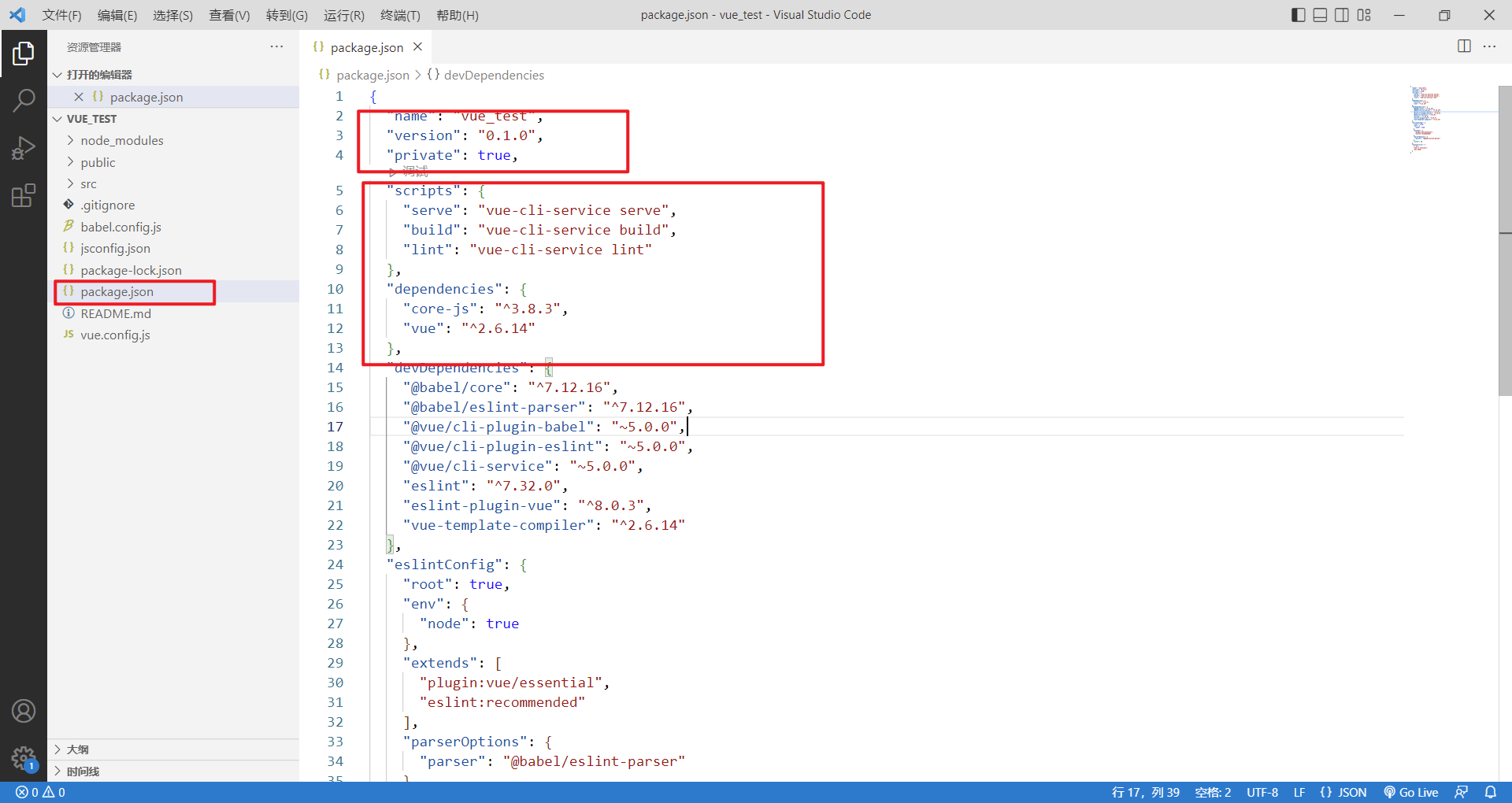The height and width of the screenshot is (803, 1512).
Task: Click line and column position 行 17, 列 39
Action: click(x=1145, y=792)
